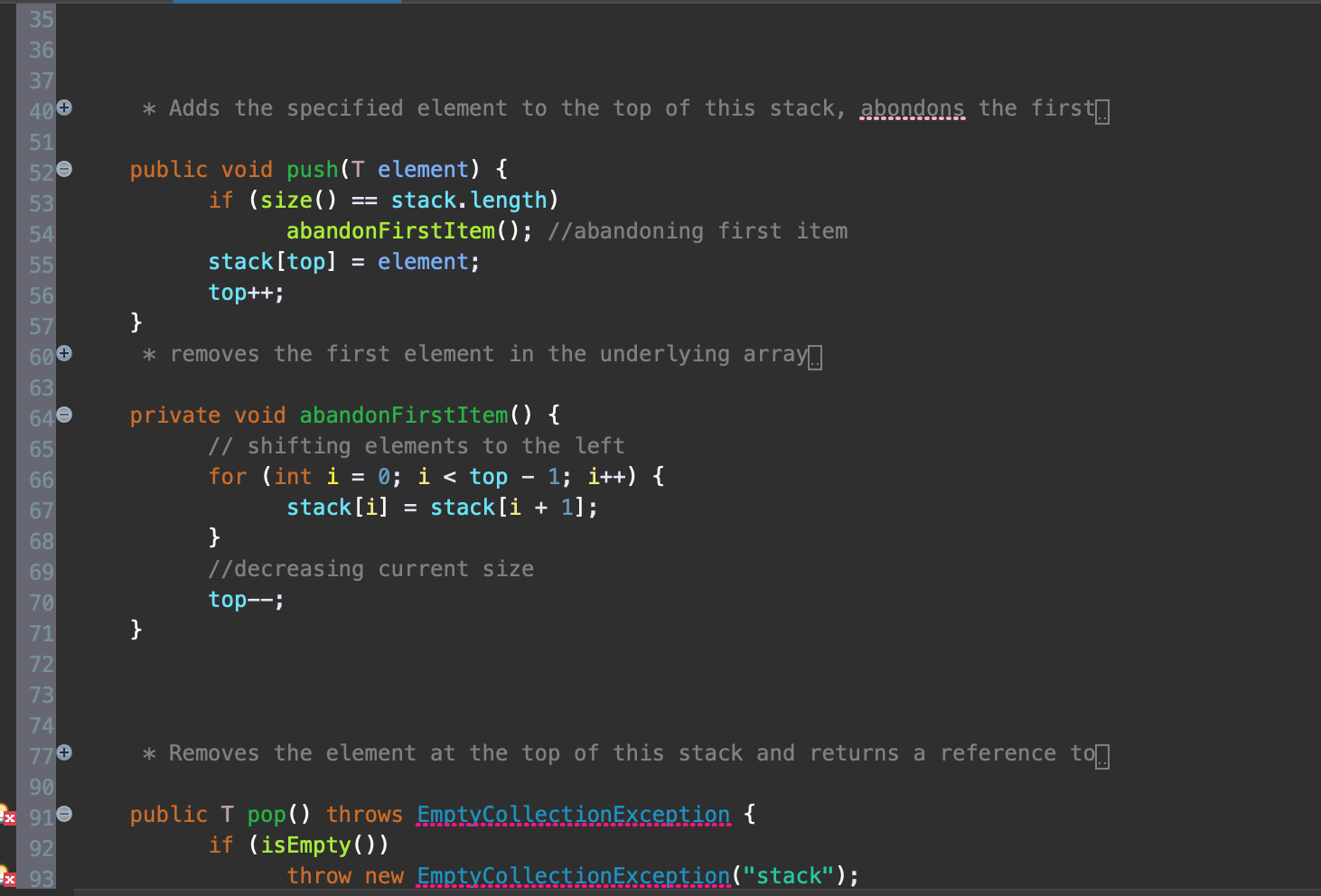Screen dimensions: 1321x896
Task: Expand the folded comment ellipsis on line 60
Action: [816, 357]
